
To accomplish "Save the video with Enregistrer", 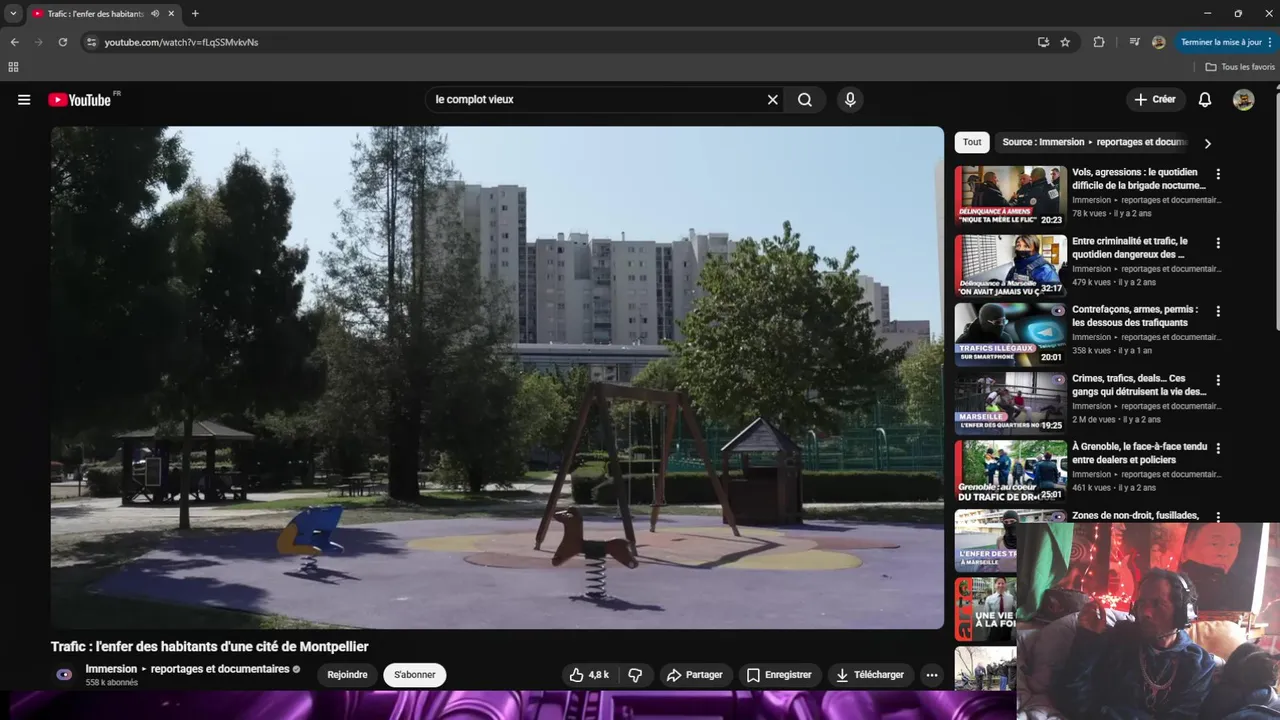I will [779, 675].
